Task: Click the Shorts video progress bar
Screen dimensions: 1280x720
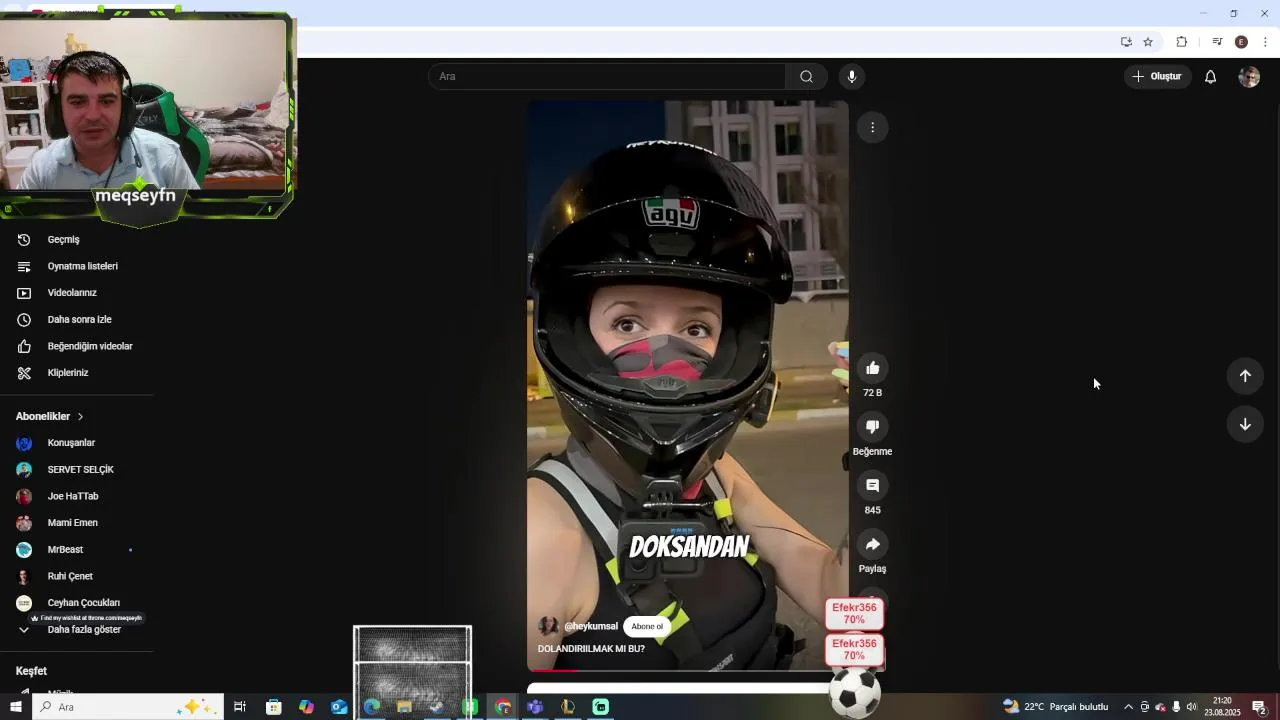Action: click(x=688, y=670)
